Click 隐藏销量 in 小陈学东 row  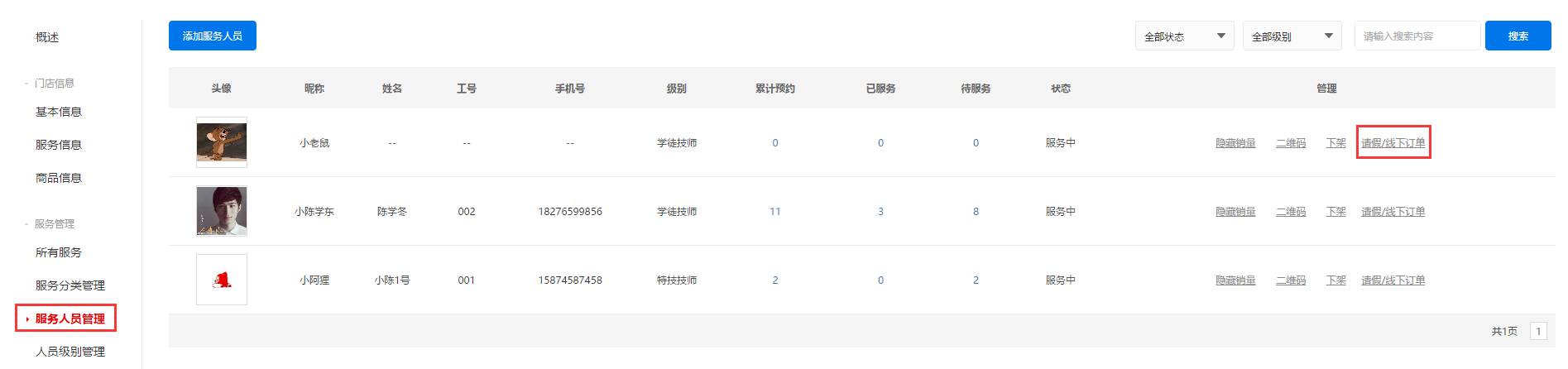pyautogui.click(x=1235, y=212)
